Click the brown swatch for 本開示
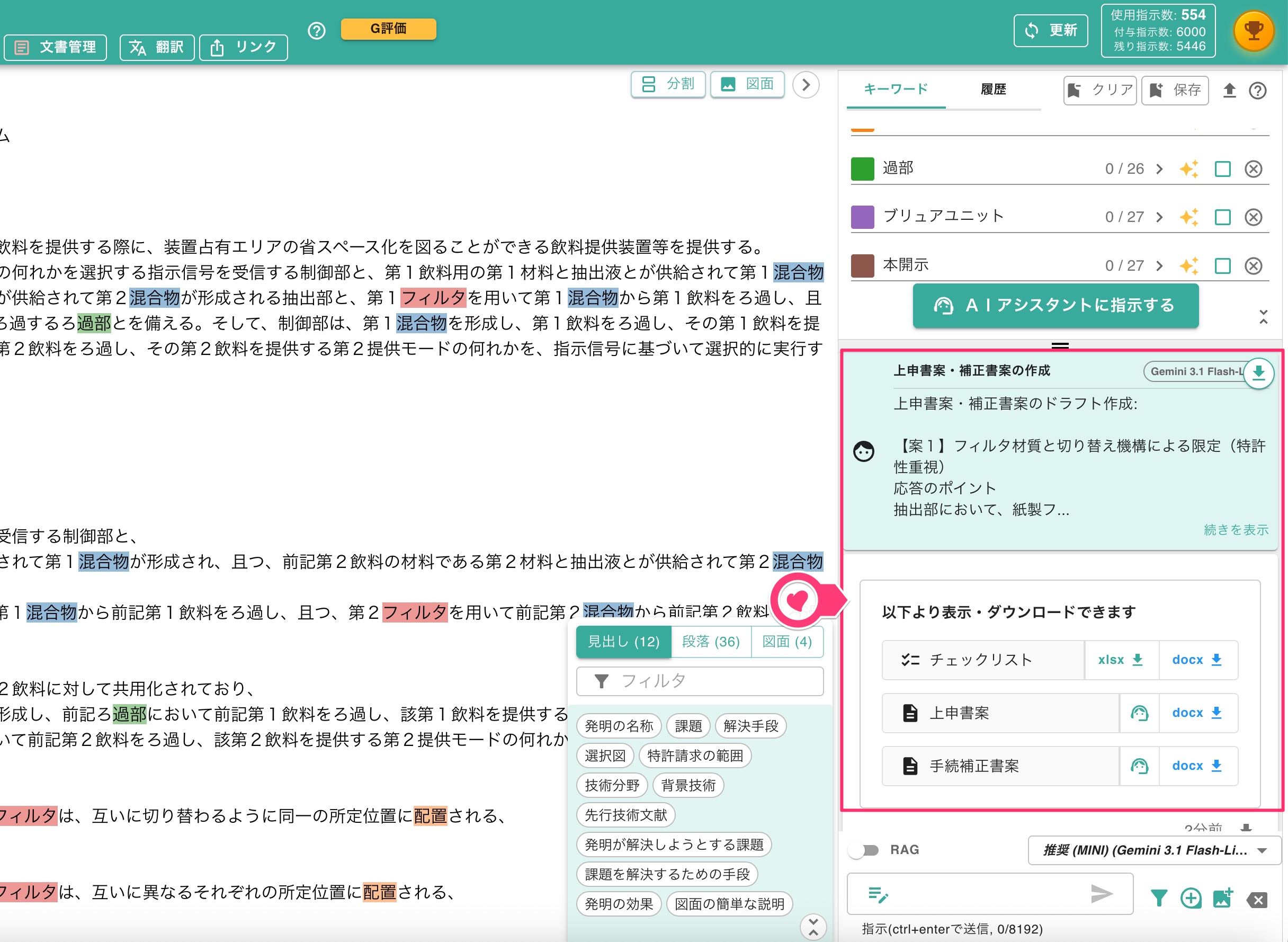 tap(862, 266)
